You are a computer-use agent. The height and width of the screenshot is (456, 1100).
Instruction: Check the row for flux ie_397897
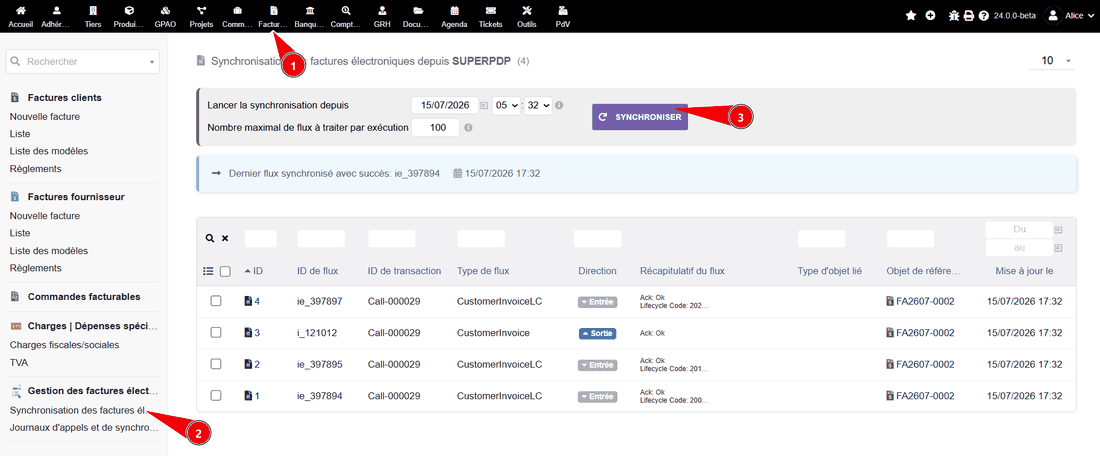(x=216, y=301)
